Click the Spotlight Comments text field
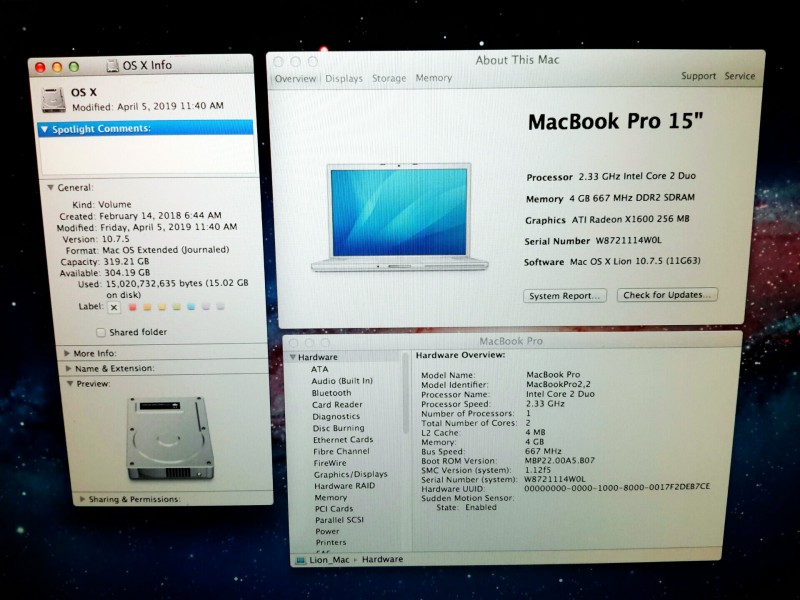Image resolution: width=800 pixels, height=600 pixels. coord(147,155)
